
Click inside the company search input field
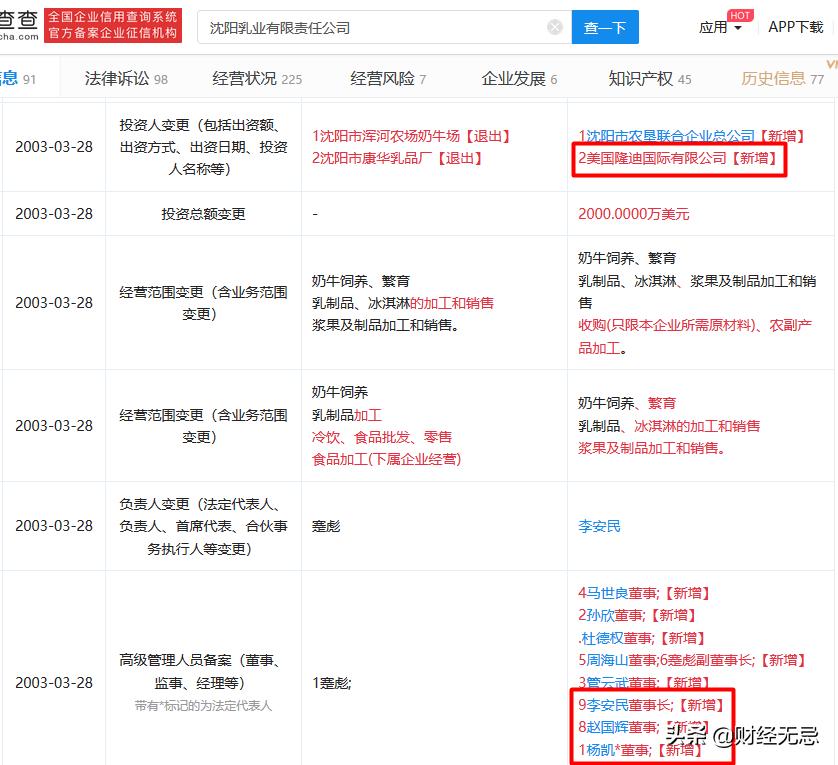380,27
